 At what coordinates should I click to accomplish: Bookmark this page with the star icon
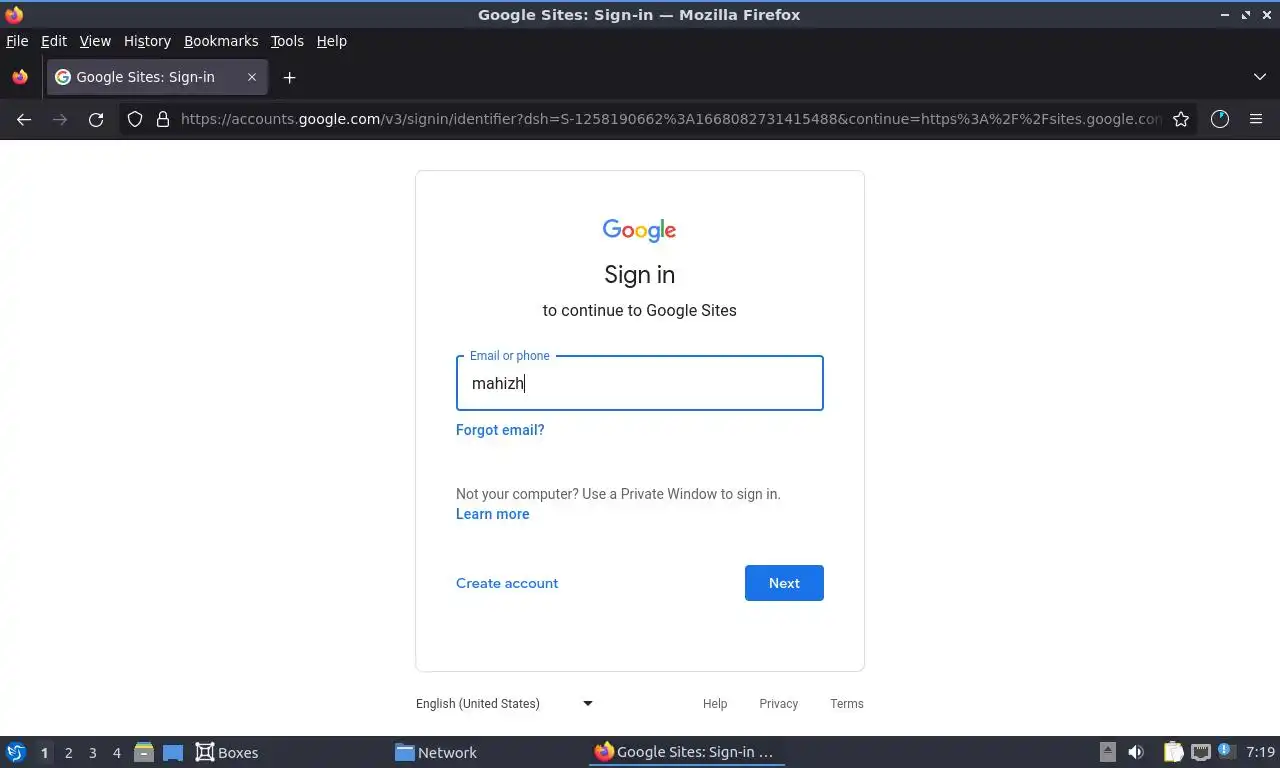1181,119
